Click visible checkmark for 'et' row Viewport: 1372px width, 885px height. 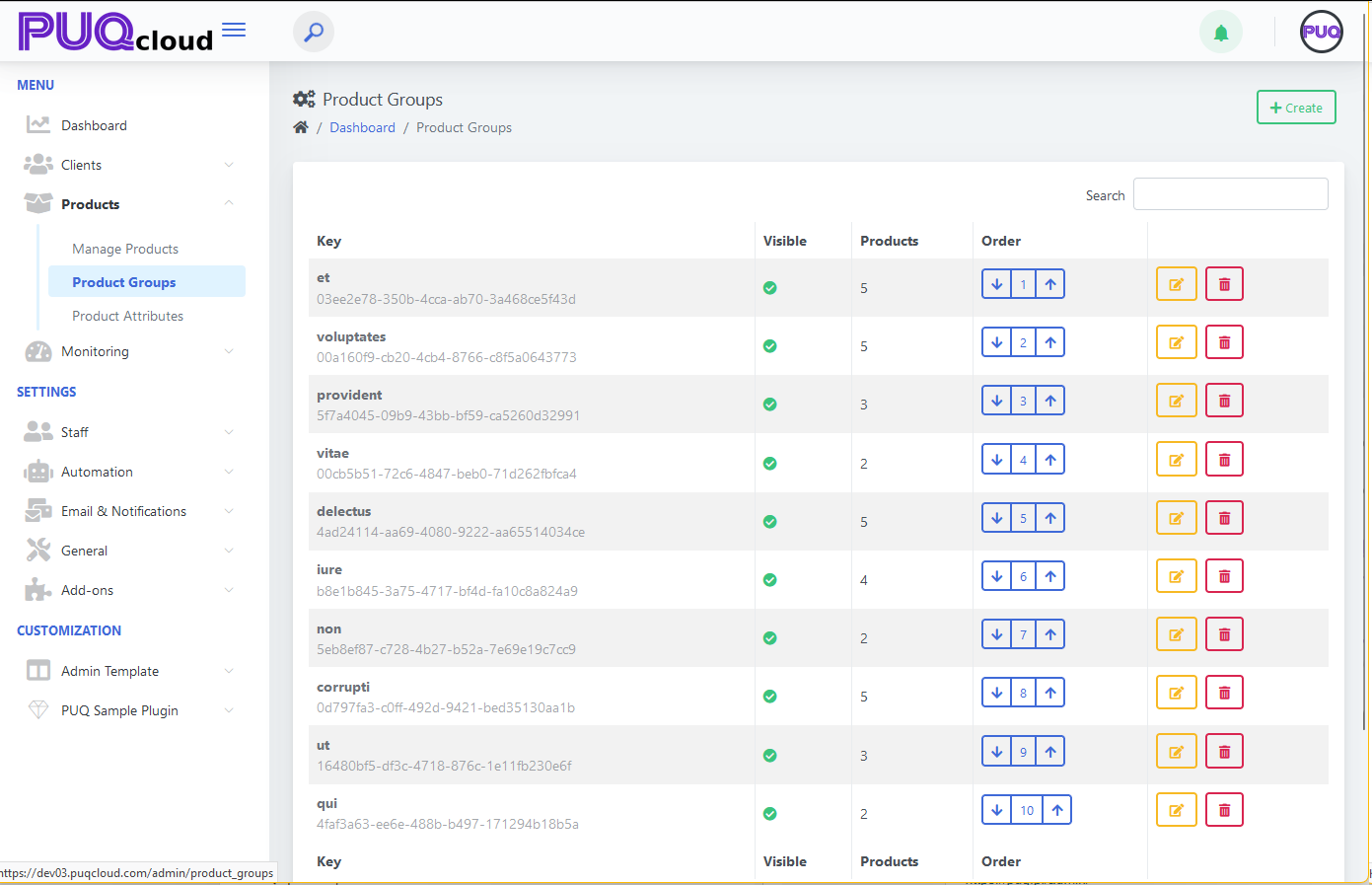(769, 288)
